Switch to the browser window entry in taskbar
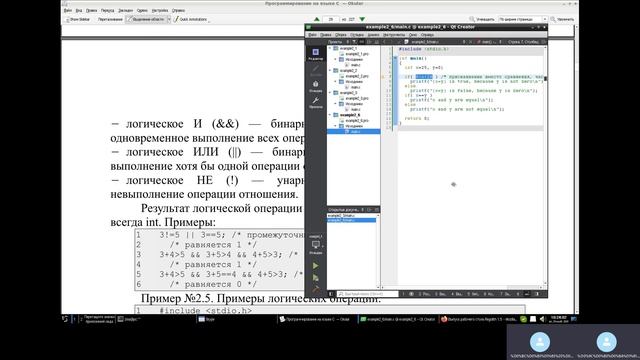The image size is (640, 360). click(x=479, y=319)
